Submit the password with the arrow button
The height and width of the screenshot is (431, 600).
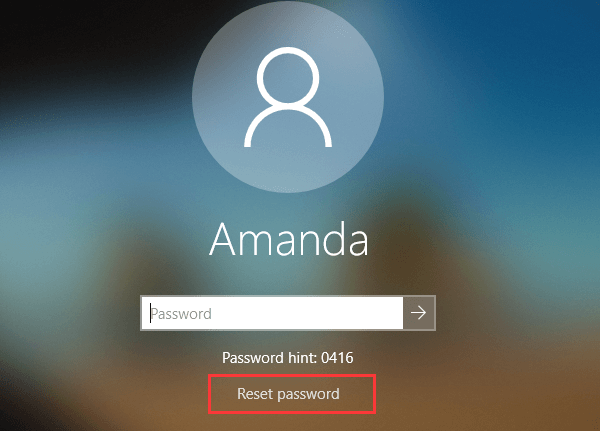419,313
